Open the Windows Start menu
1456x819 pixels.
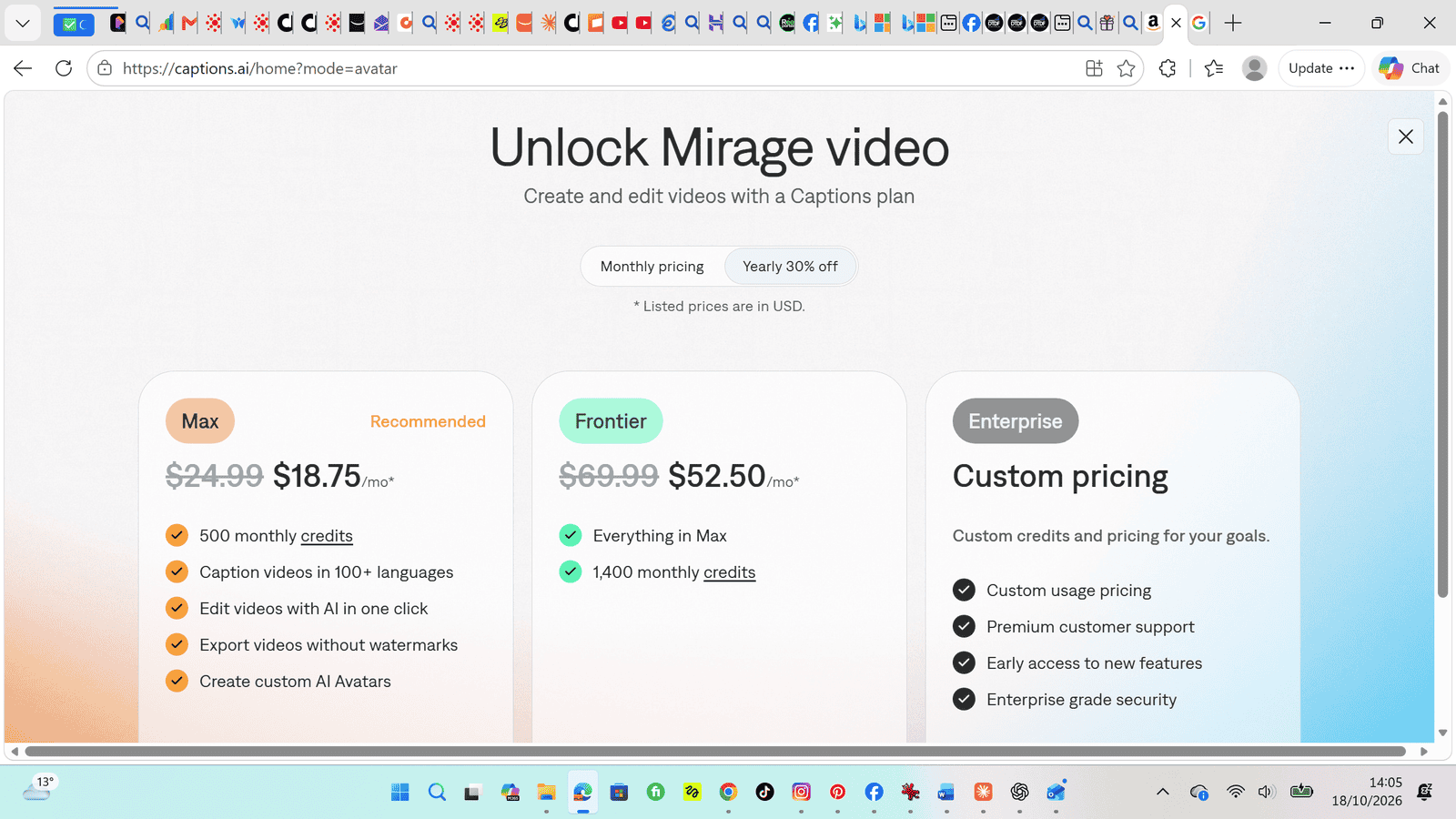(x=400, y=792)
